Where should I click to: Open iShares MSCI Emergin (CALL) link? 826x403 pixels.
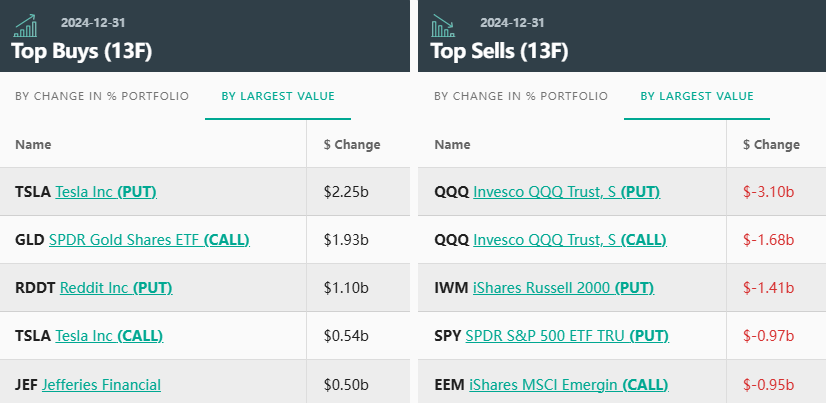(x=568, y=384)
